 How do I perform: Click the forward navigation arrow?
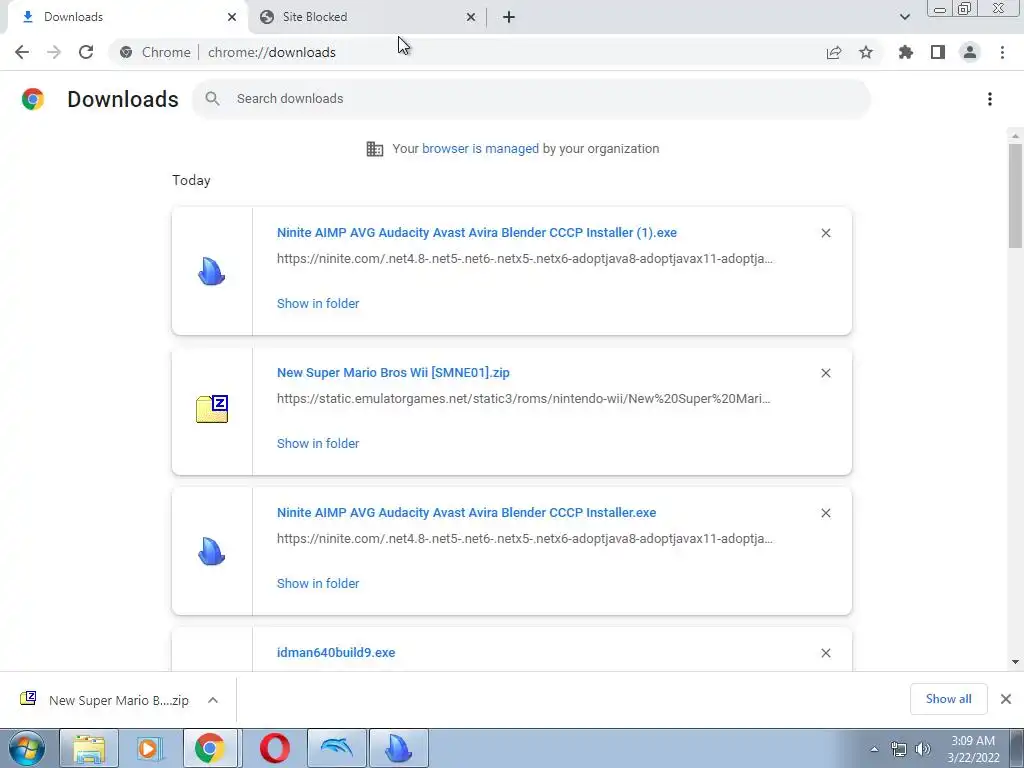coord(54,52)
